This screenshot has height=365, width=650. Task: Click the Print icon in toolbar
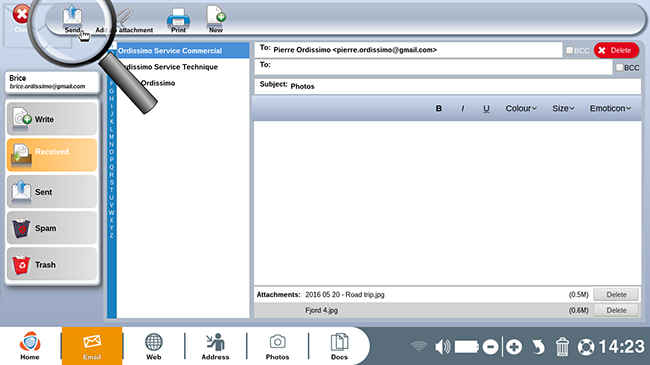pyautogui.click(x=178, y=18)
